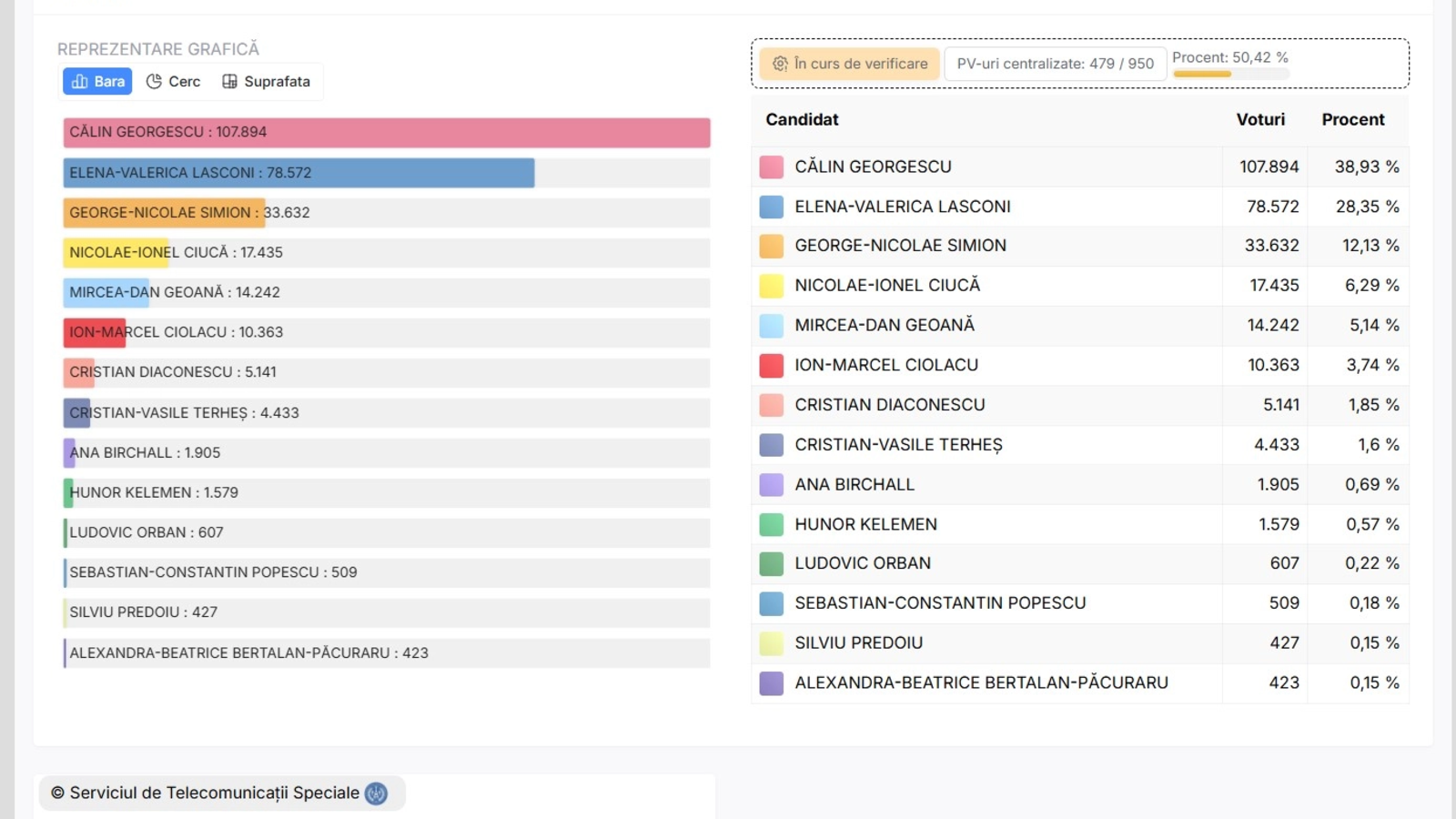Viewport: 1456px width, 819px height.
Task: Switch to the Suprafata chart view
Action: (267, 82)
